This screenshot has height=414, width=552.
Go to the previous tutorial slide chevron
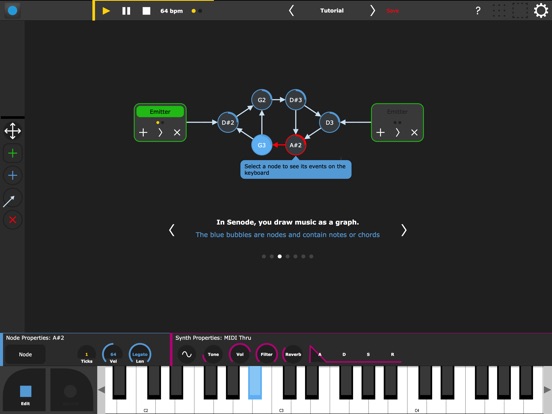(172, 230)
